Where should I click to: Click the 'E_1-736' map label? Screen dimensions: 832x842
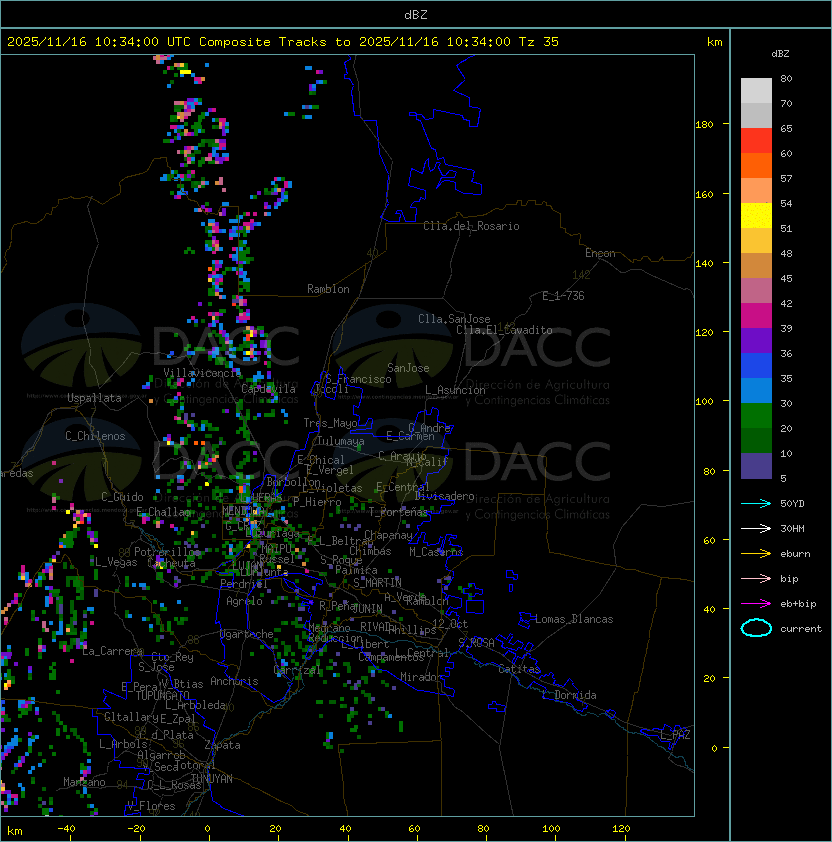(563, 296)
